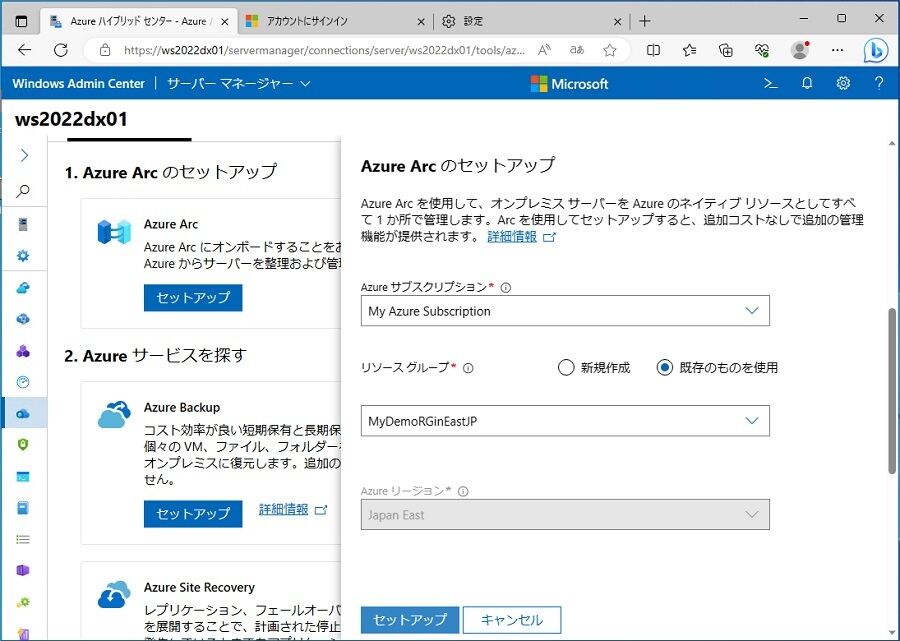Go back with the browser back arrow
This screenshot has width=900, height=641.
click(x=25, y=50)
